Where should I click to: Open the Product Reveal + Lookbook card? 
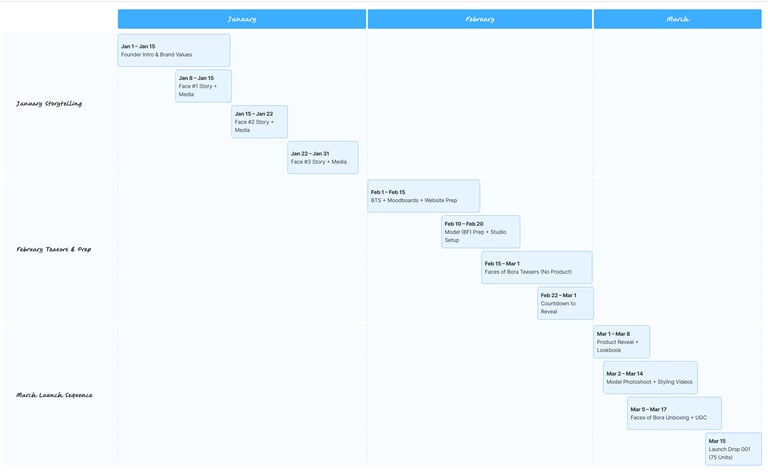(622, 342)
